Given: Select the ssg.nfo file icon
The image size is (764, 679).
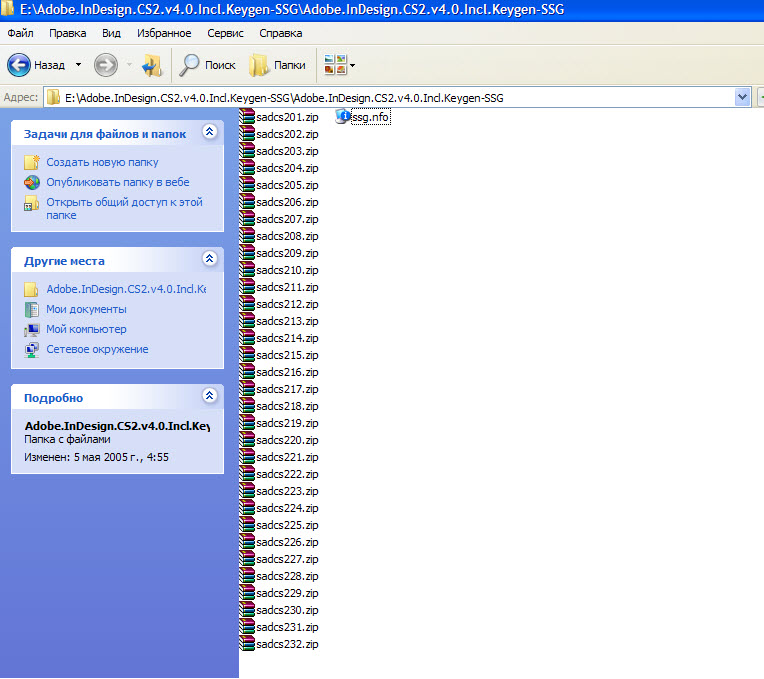Looking at the screenshot, I should point(343,116).
